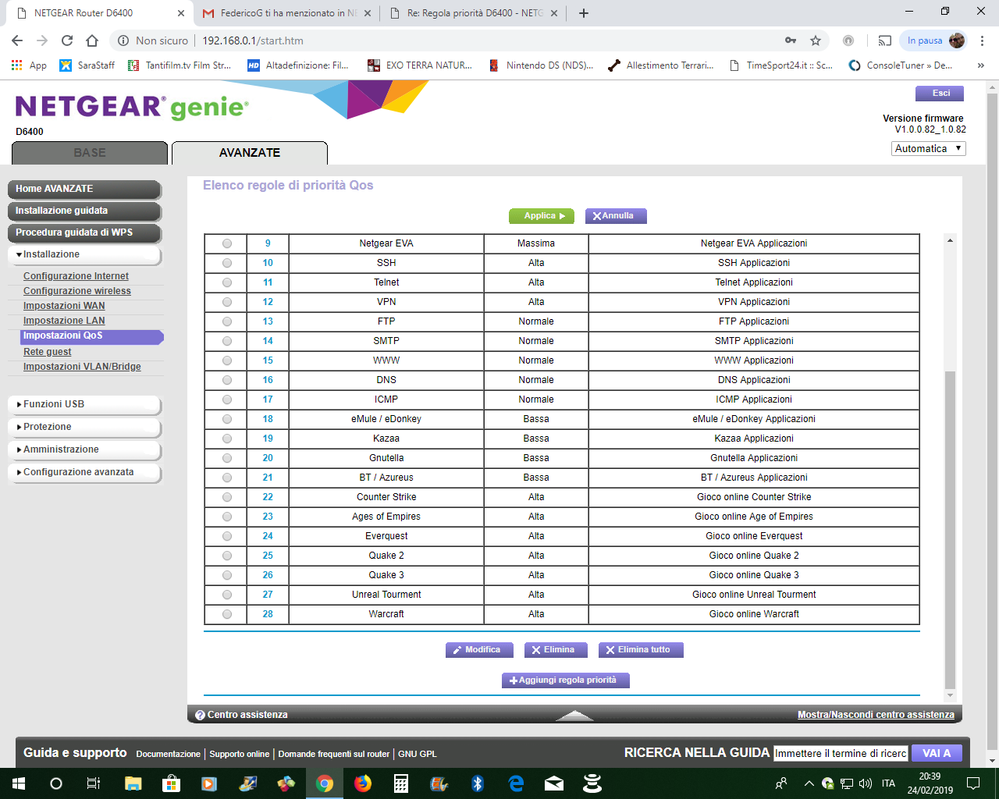999x799 pixels.
Task: Show hidden system tray icons chevron
Action: [809, 784]
